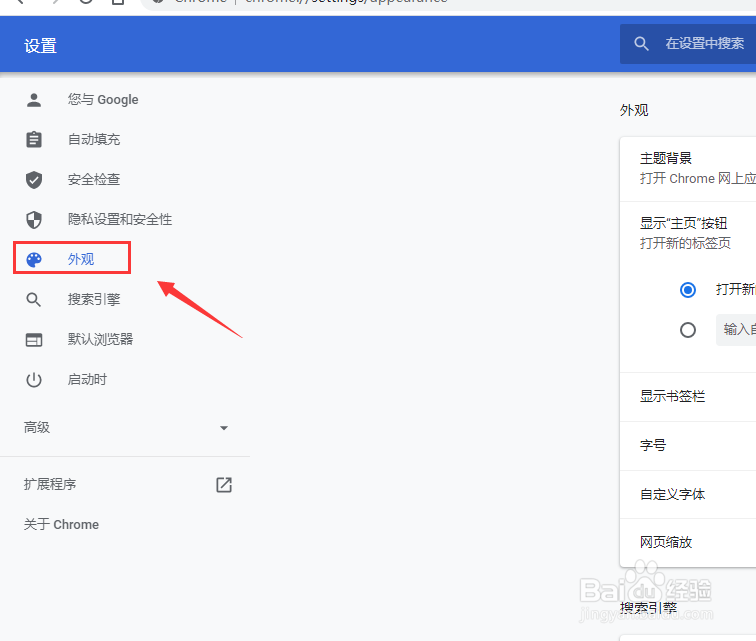Click the palette icon for 外观
This screenshot has height=641, width=756.
tap(34, 259)
